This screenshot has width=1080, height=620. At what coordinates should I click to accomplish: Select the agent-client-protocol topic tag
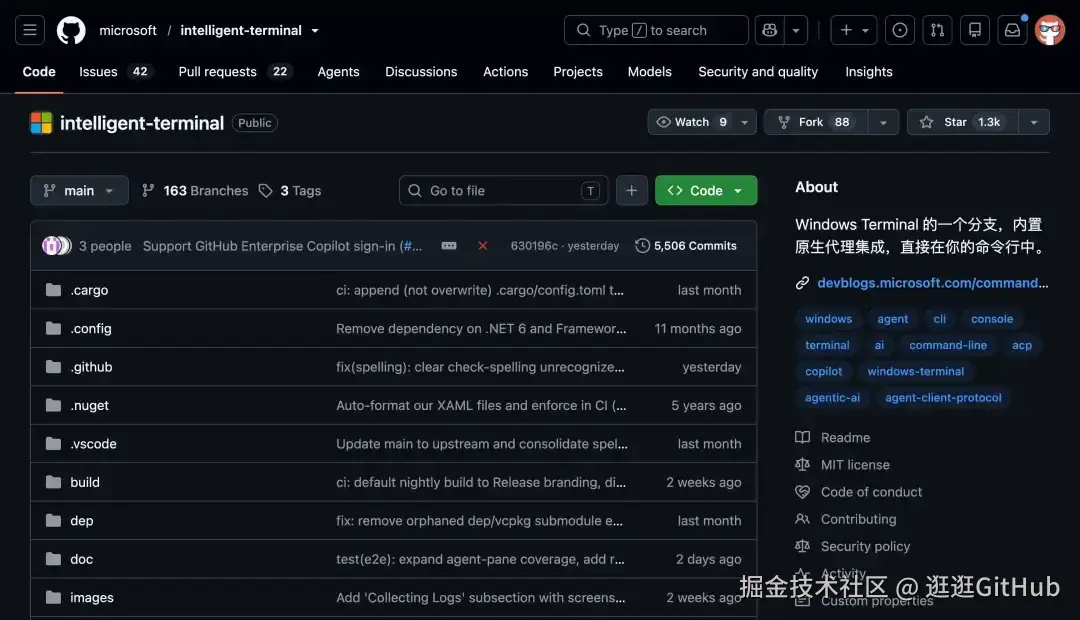point(944,397)
